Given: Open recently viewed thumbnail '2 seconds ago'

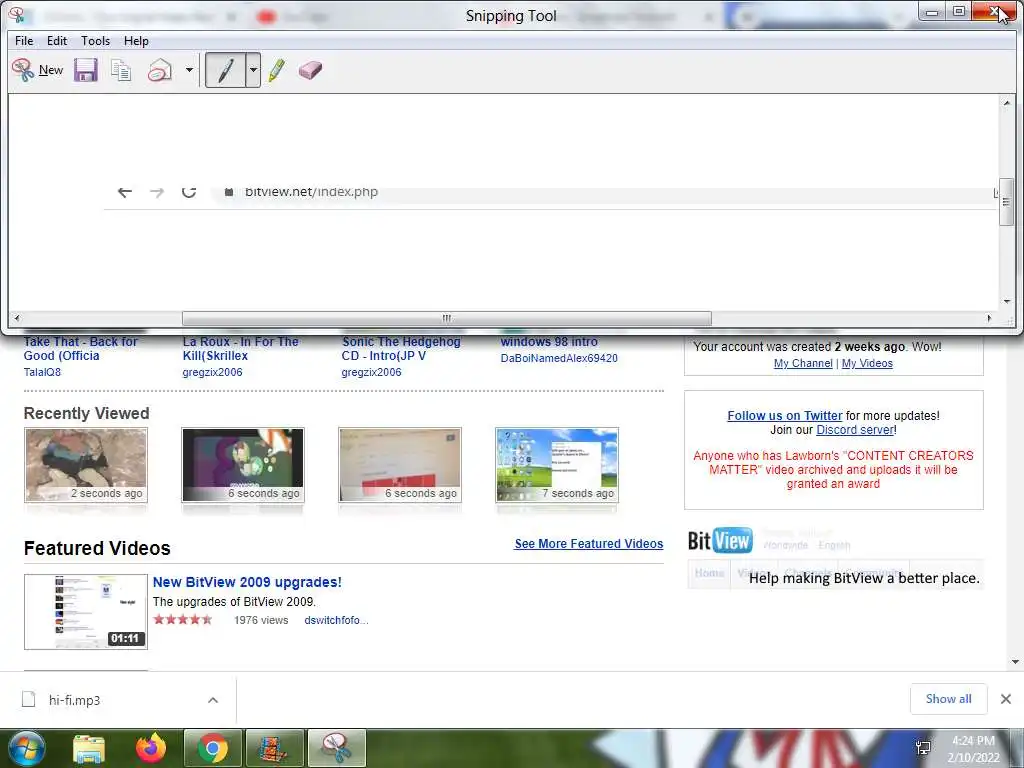Looking at the screenshot, I should [86, 464].
